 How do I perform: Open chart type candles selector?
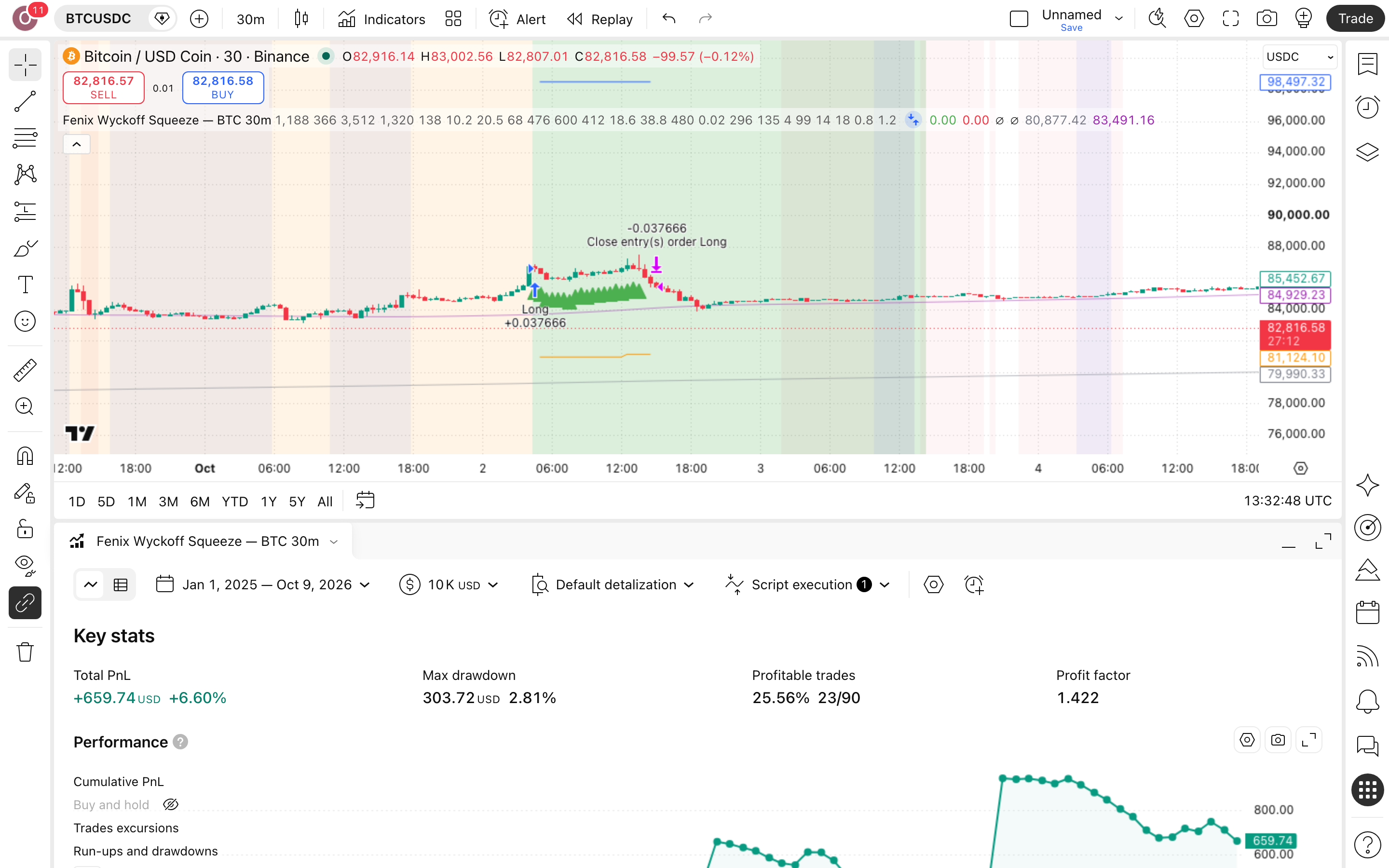(301, 19)
